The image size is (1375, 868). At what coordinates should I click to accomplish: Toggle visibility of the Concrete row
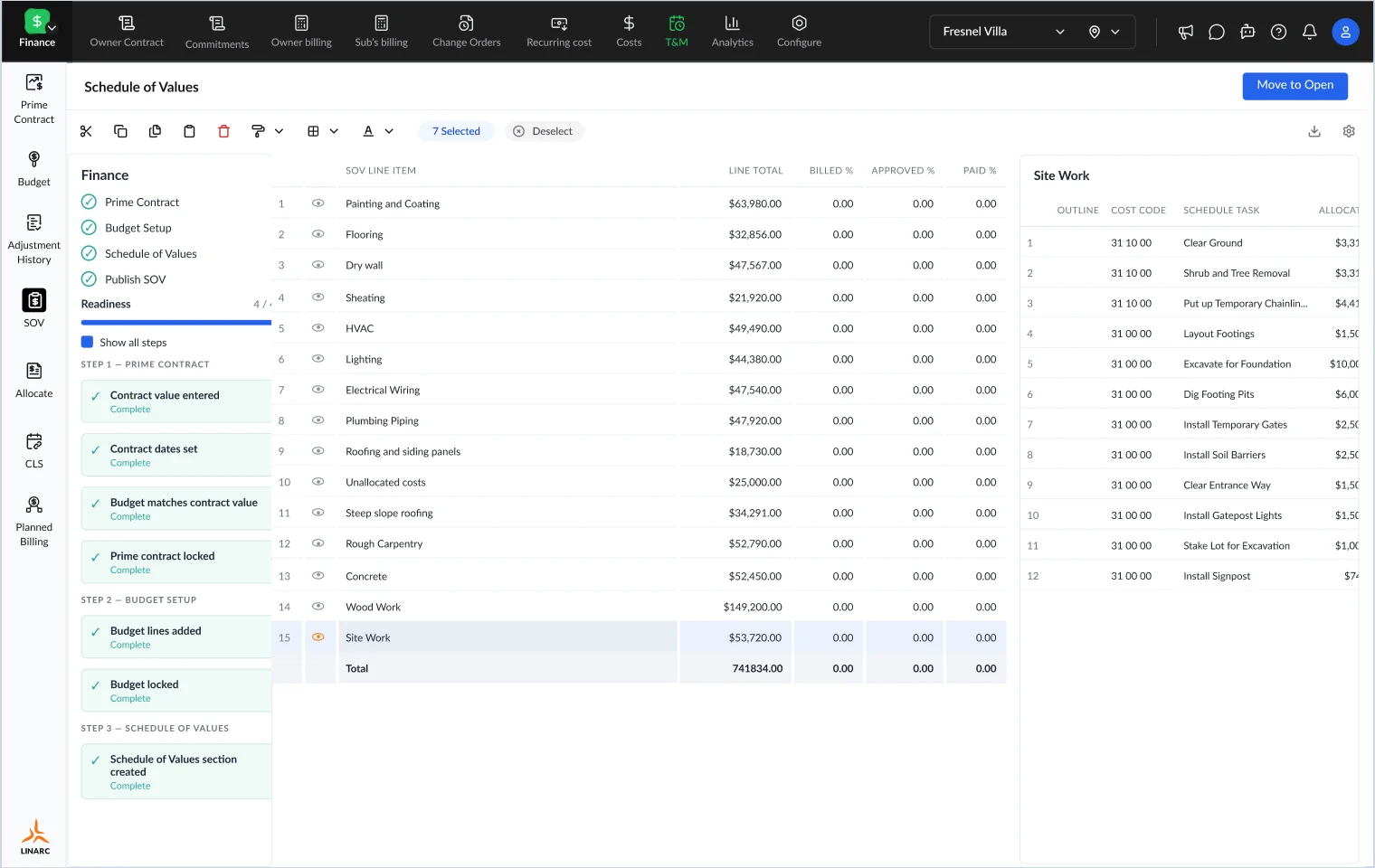(x=318, y=576)
